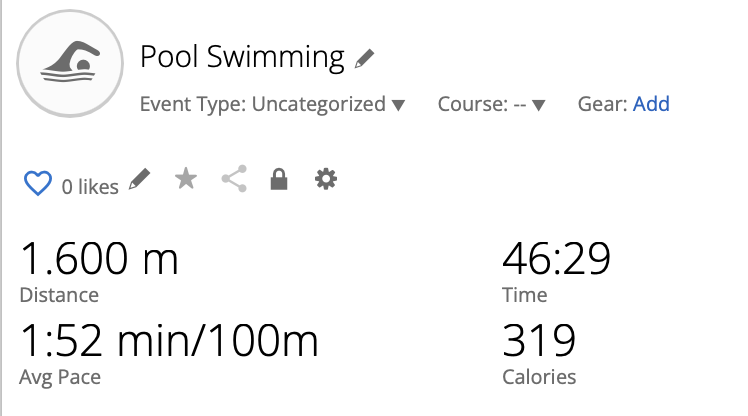Click the swimmer activity type icon
The image size is (748, 416).
click(70, 63)
